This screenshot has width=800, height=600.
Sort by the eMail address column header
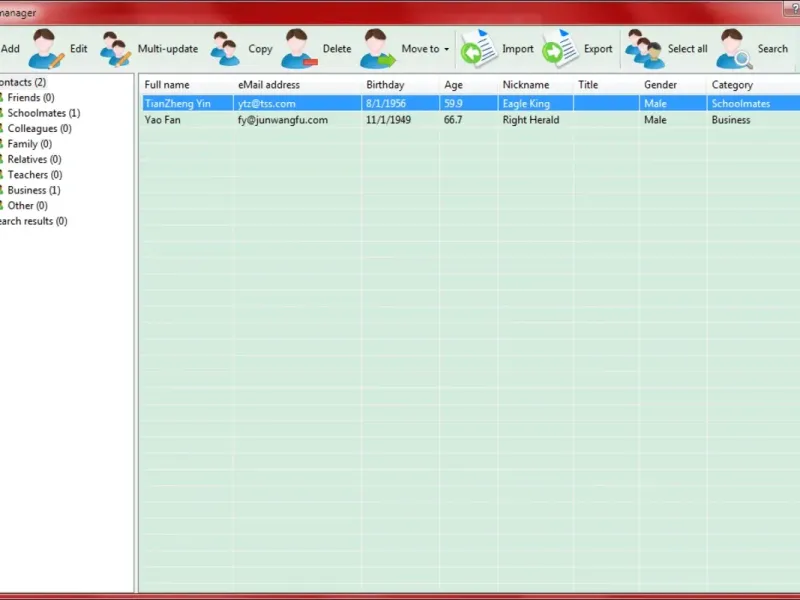[269, 85]
